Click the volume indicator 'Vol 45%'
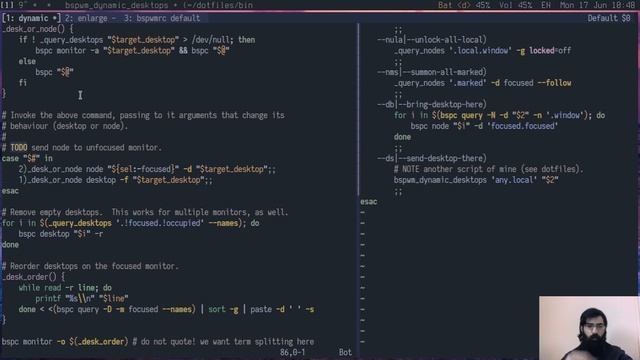Image resolution: width=640 pixels, height=360 pixels. 516,5
